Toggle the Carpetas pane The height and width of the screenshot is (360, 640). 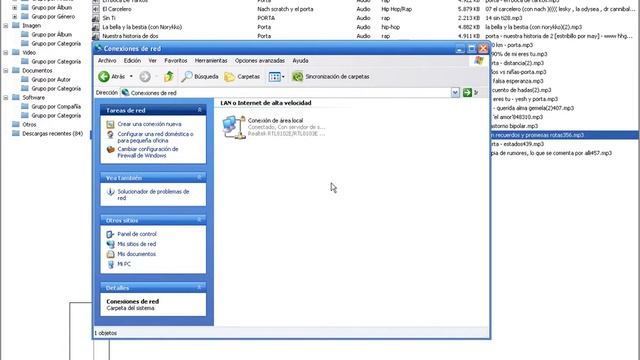click(x=242, y=76)
